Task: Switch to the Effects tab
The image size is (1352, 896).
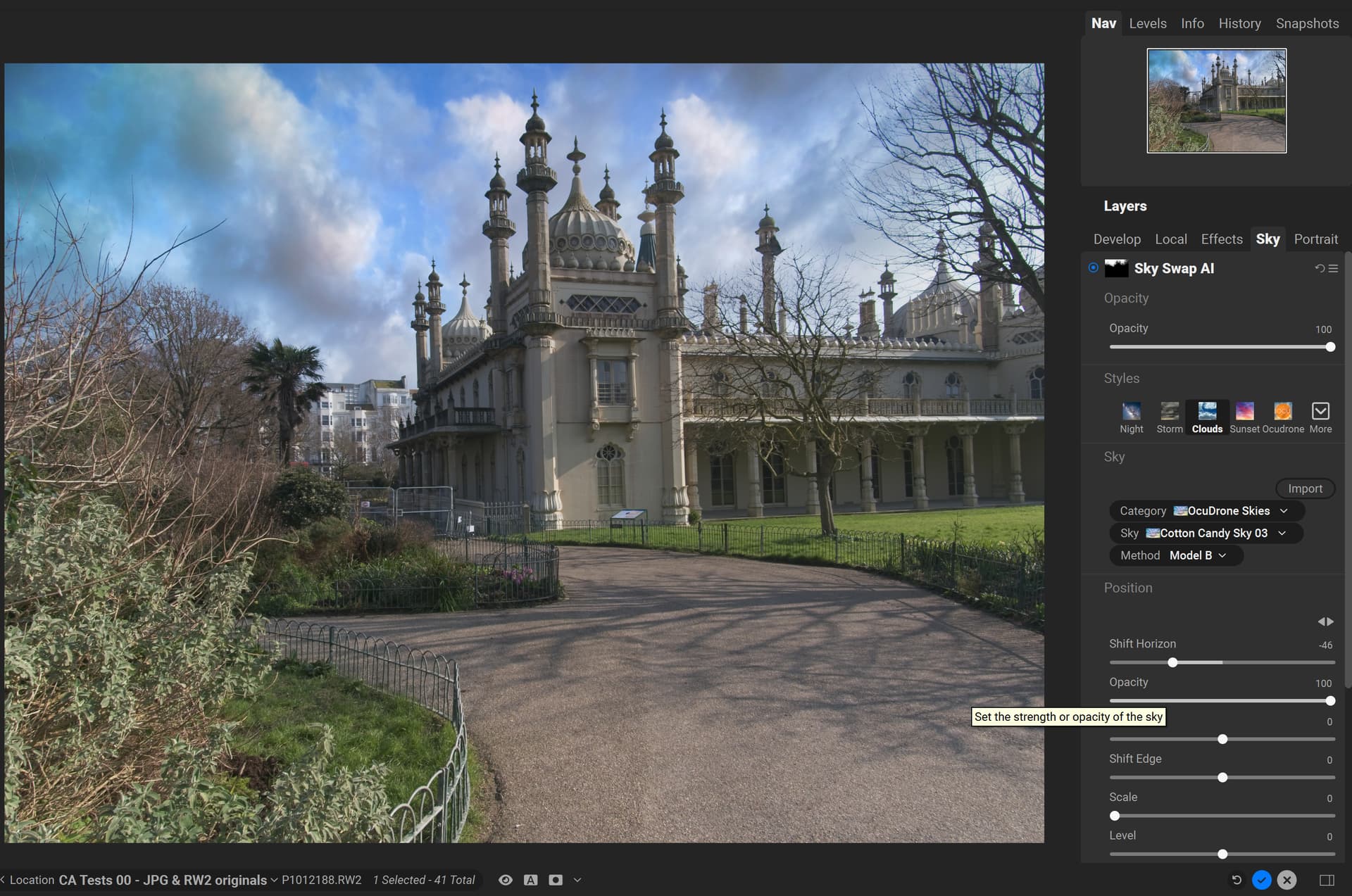Action: coord(1221,239)
